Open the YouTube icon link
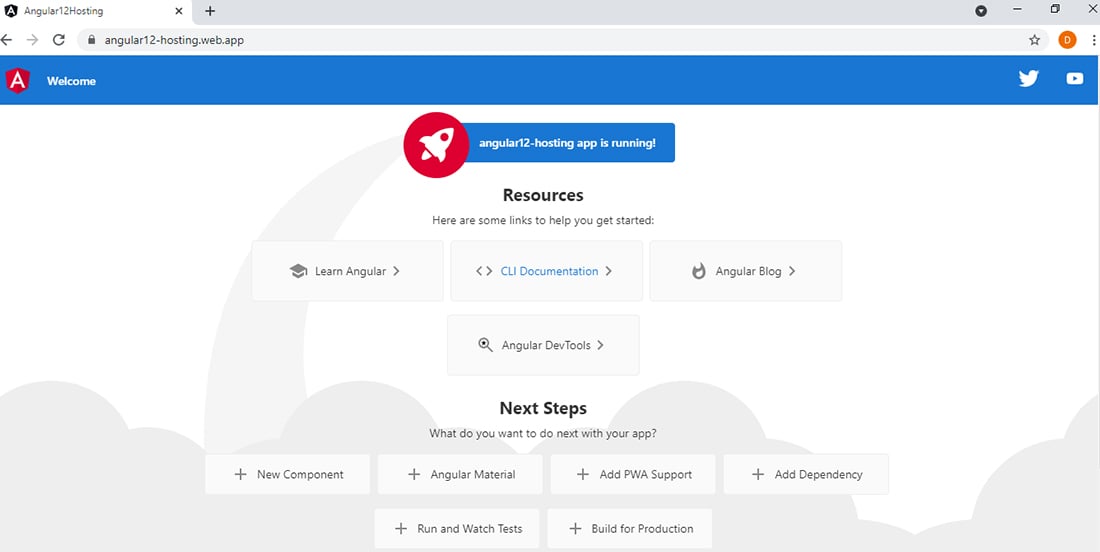Image resolution: width=1100 pixels, height=552 pixels. pos(1075,79)
